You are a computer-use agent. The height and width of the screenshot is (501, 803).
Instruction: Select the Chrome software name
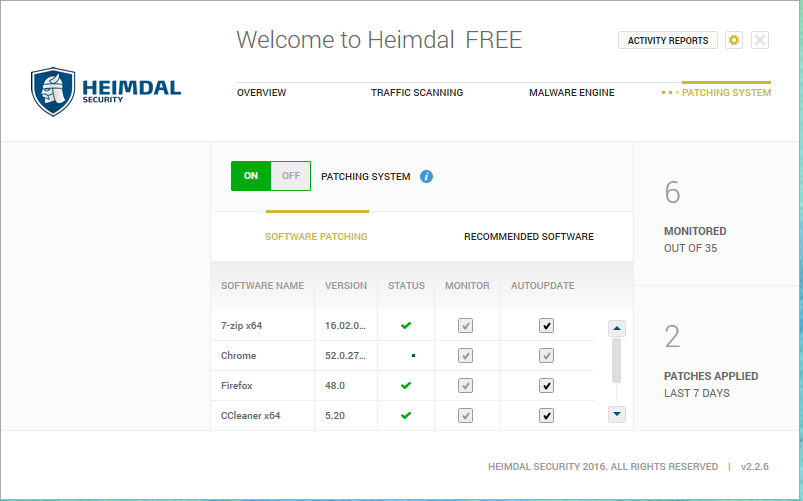tap(238, 356)
